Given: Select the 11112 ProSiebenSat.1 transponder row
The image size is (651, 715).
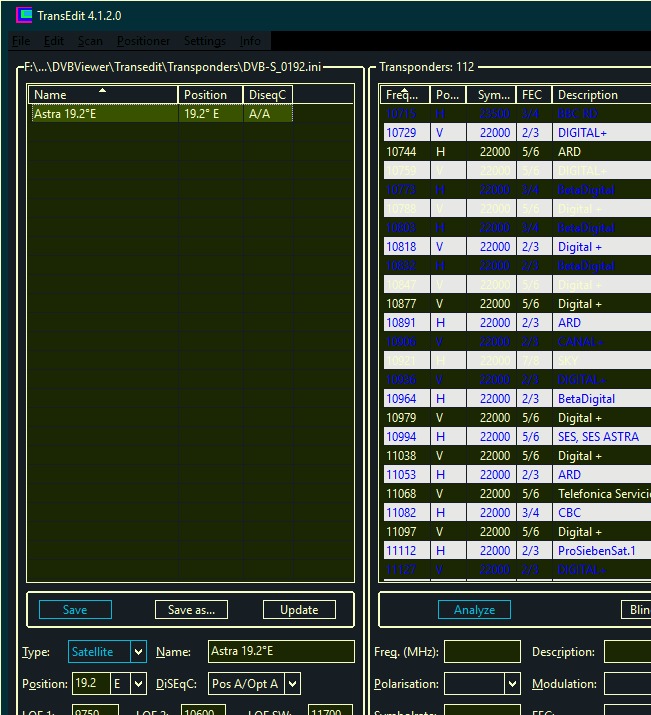Looking at the screenshot, I should 515,551.
